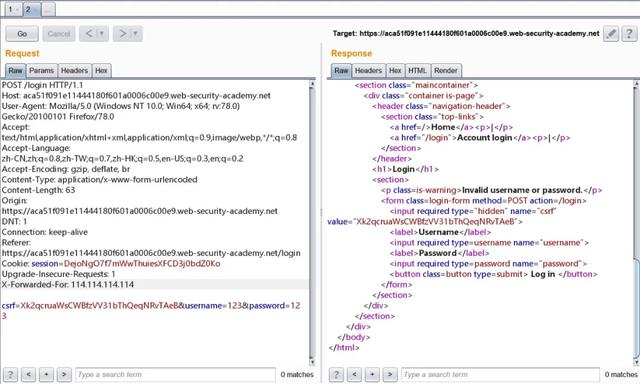This screenshot has width=640, height=384.
Task: Click the 'Log in' button line in response
Action: (493, 274)
